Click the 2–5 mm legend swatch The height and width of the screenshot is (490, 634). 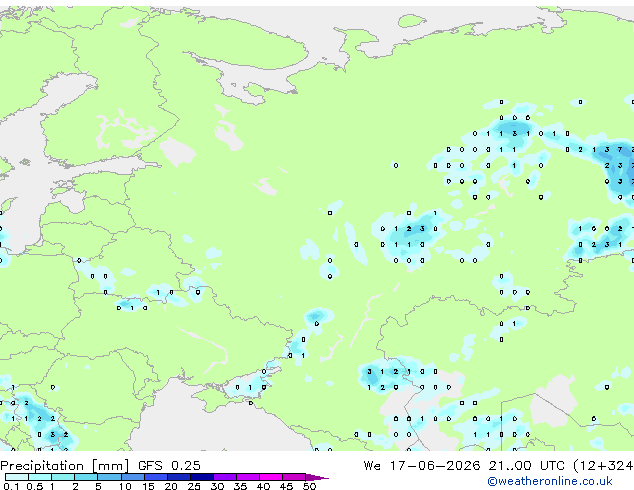click(x=86, y=477)
